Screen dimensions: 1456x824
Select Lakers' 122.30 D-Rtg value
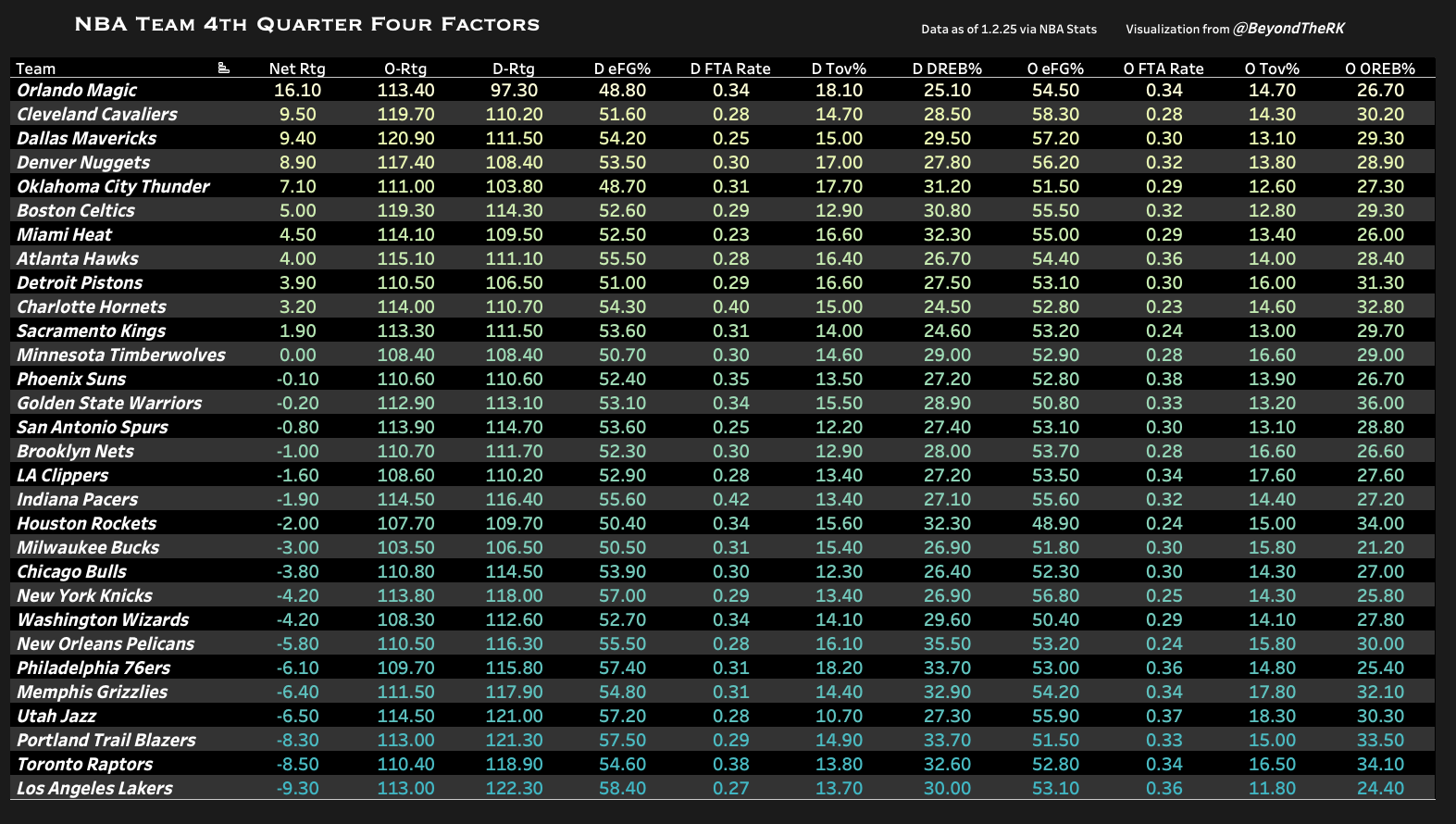tap(514, 788)
